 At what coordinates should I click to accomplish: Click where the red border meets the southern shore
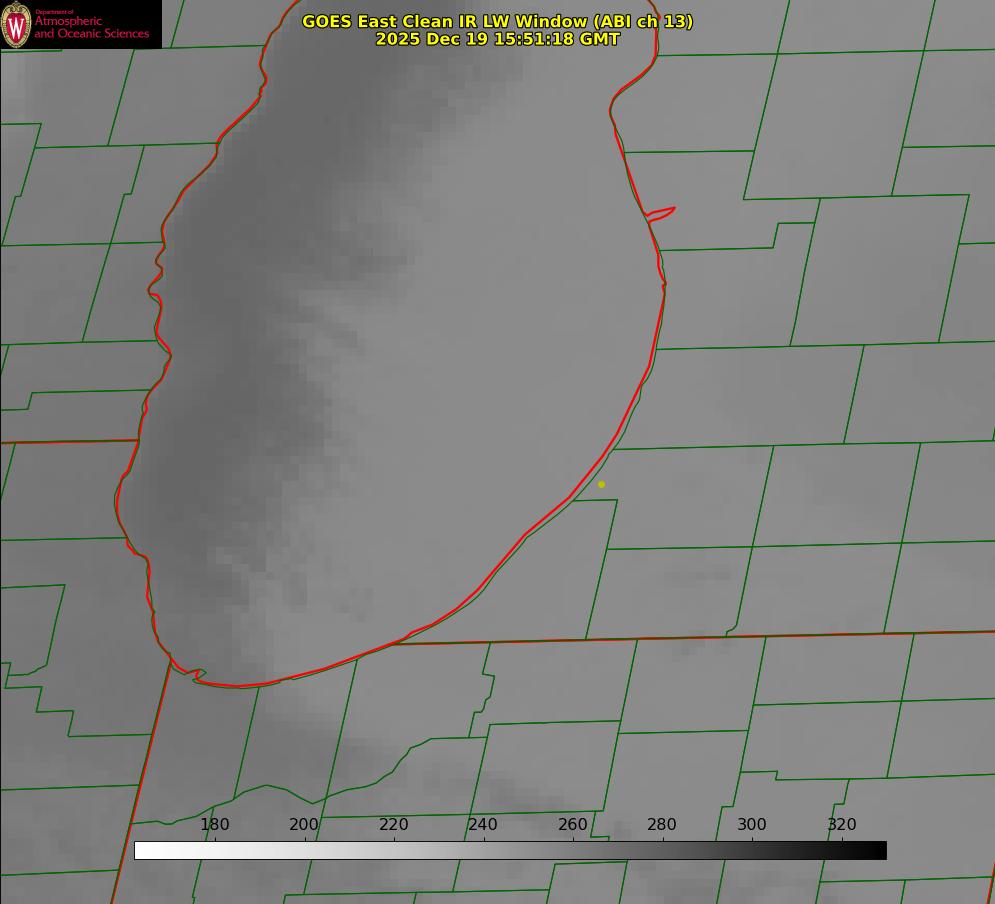pyautogui.click(x=394, y=644)
